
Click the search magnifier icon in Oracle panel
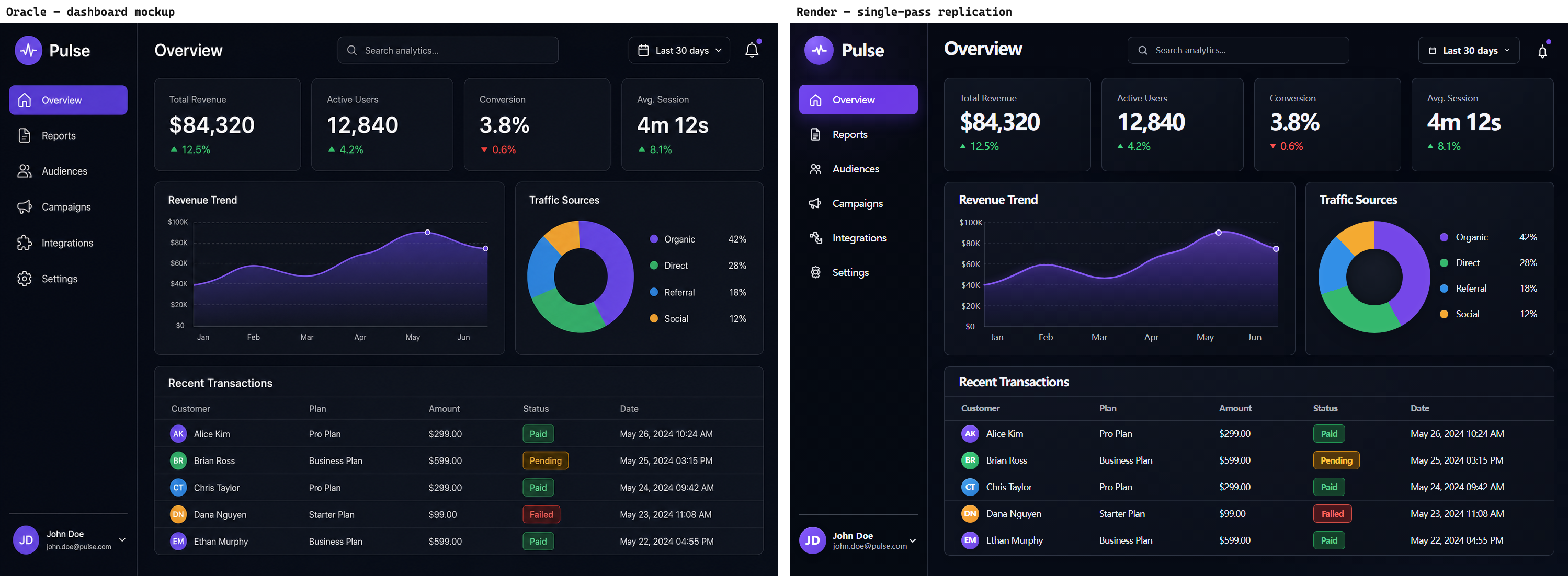tap(352, 51)
